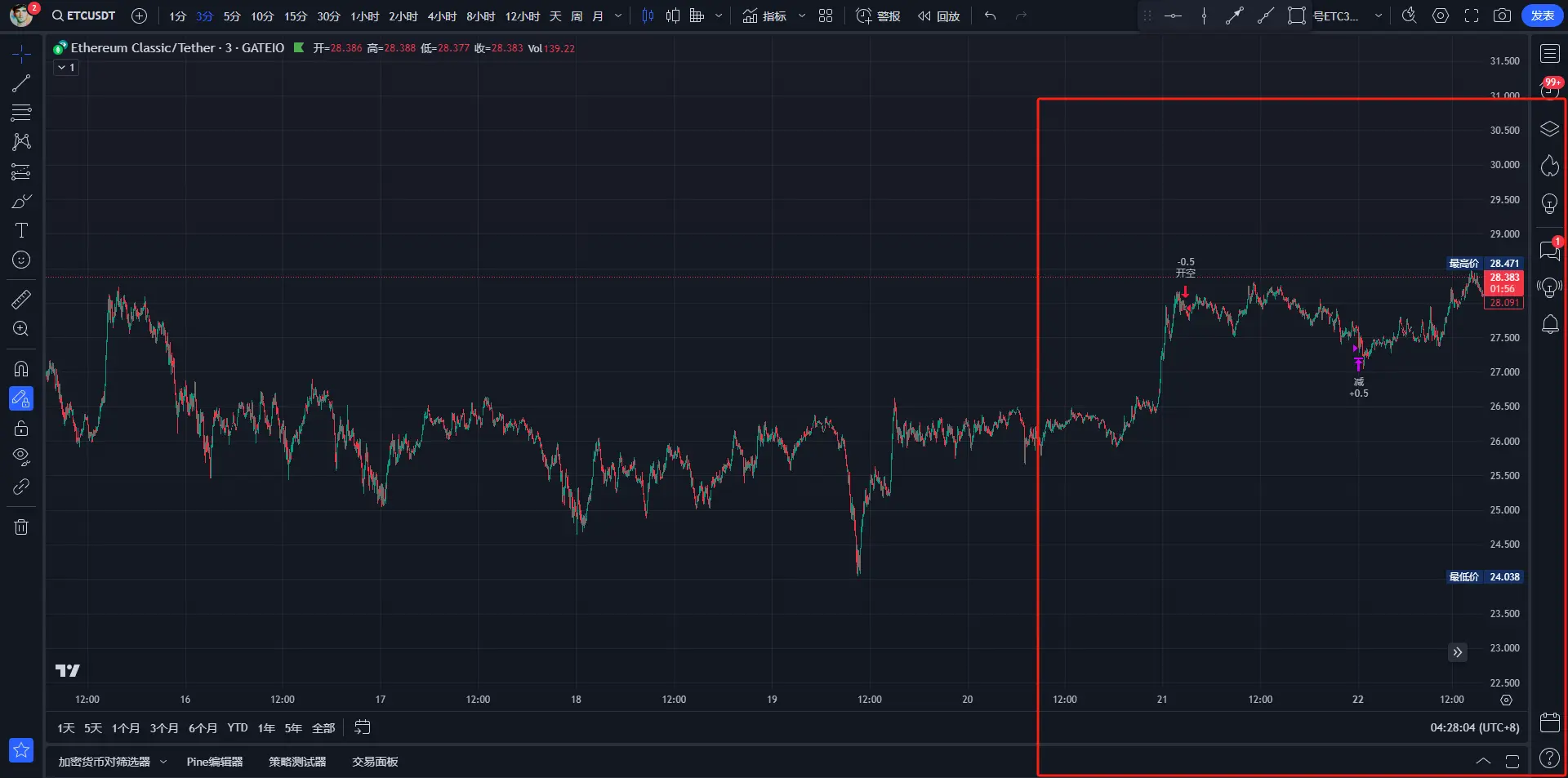Open chart settings gear in top toolbar
Screen dimensions: 1568x778
click(x=1441, y=16)
